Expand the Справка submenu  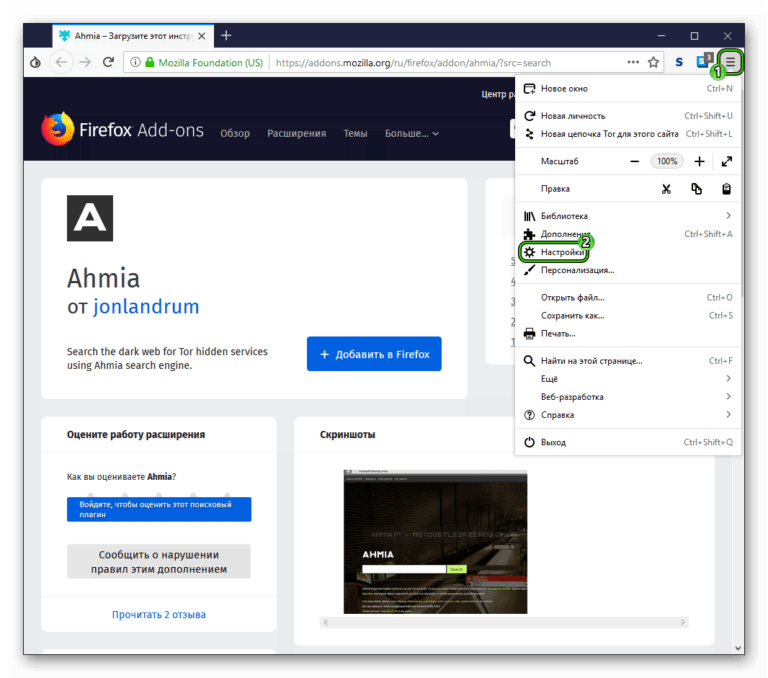(628, 415)
